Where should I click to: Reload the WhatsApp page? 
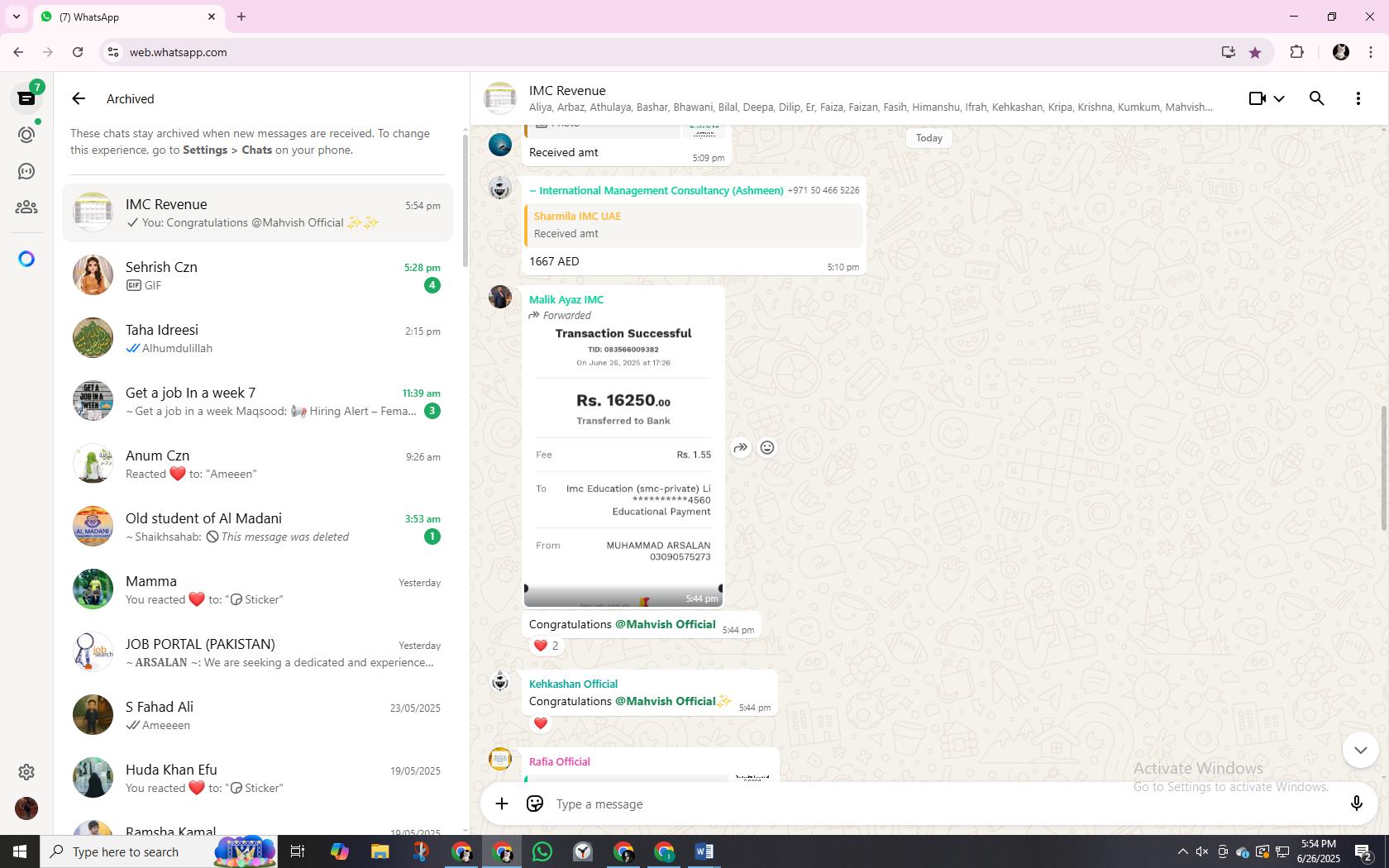pos(78,52)
